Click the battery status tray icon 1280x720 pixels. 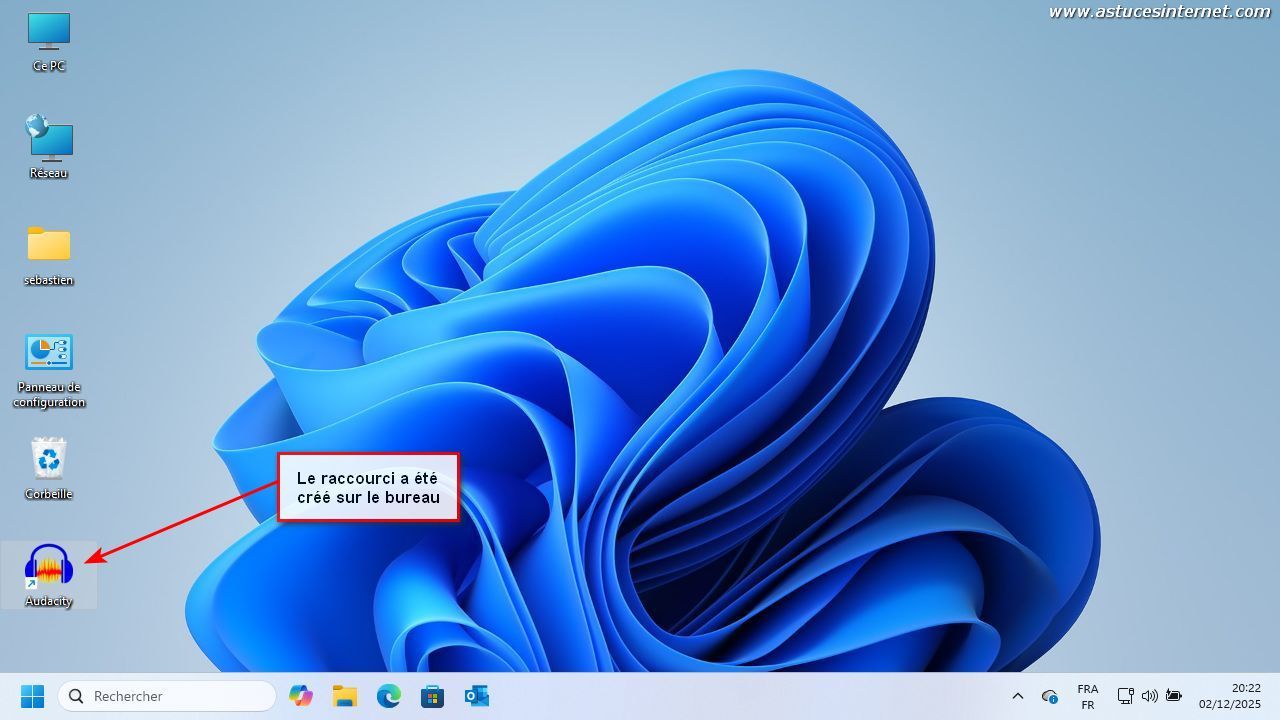pos(1173,696)
